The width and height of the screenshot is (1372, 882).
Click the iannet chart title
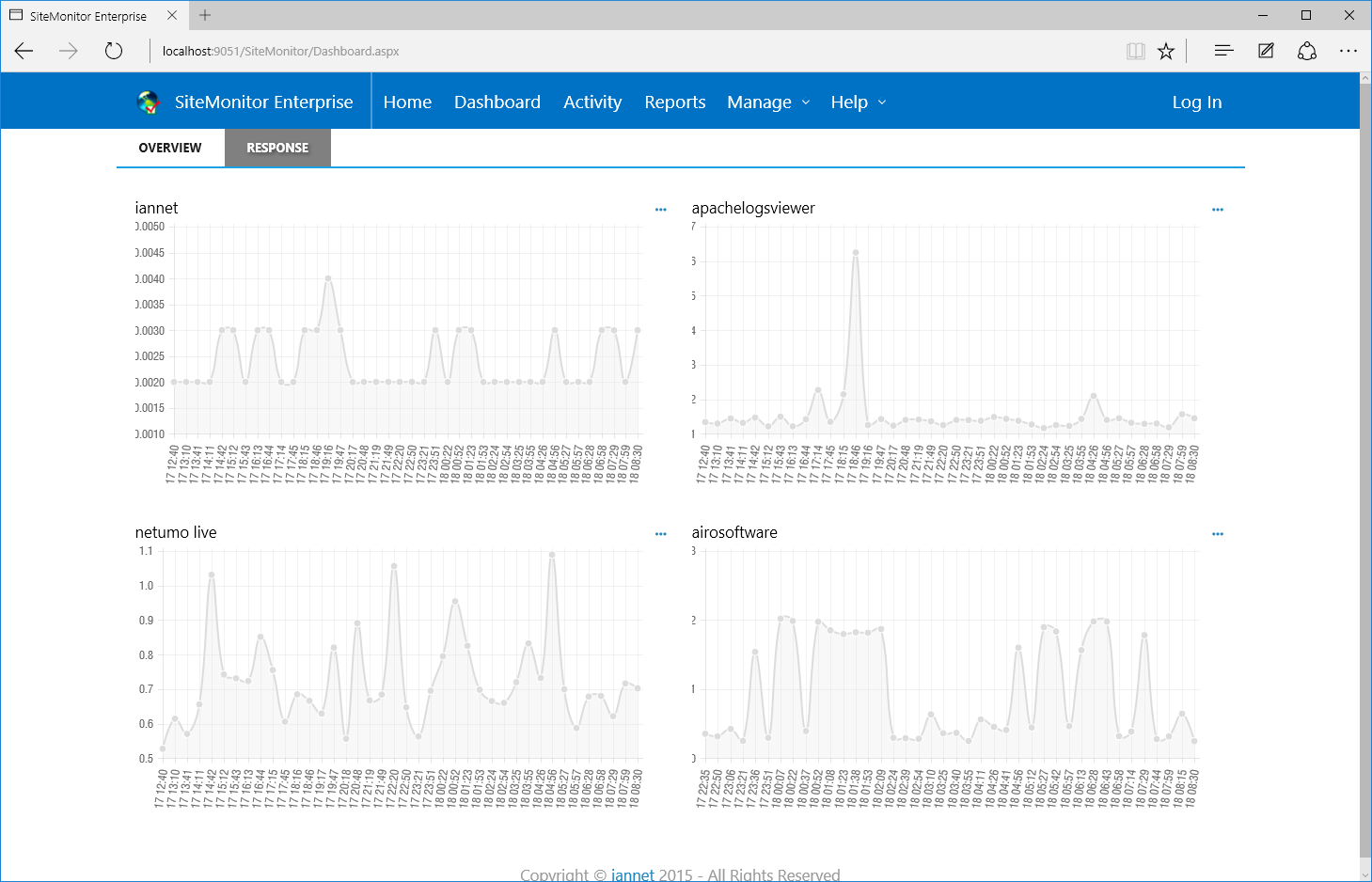point(156,208)
